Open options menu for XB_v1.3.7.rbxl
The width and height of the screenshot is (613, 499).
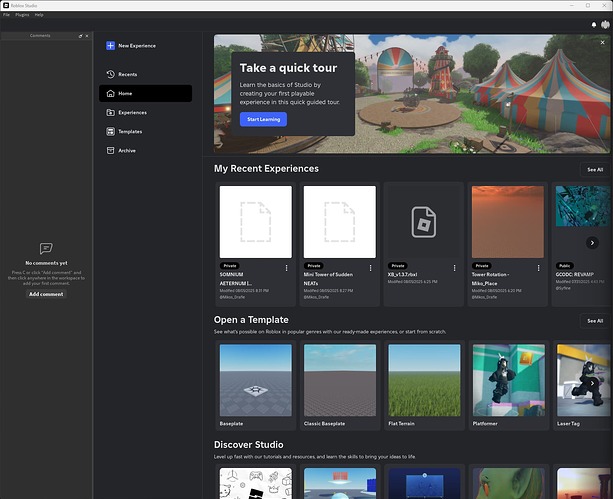[x=455, y=268]
